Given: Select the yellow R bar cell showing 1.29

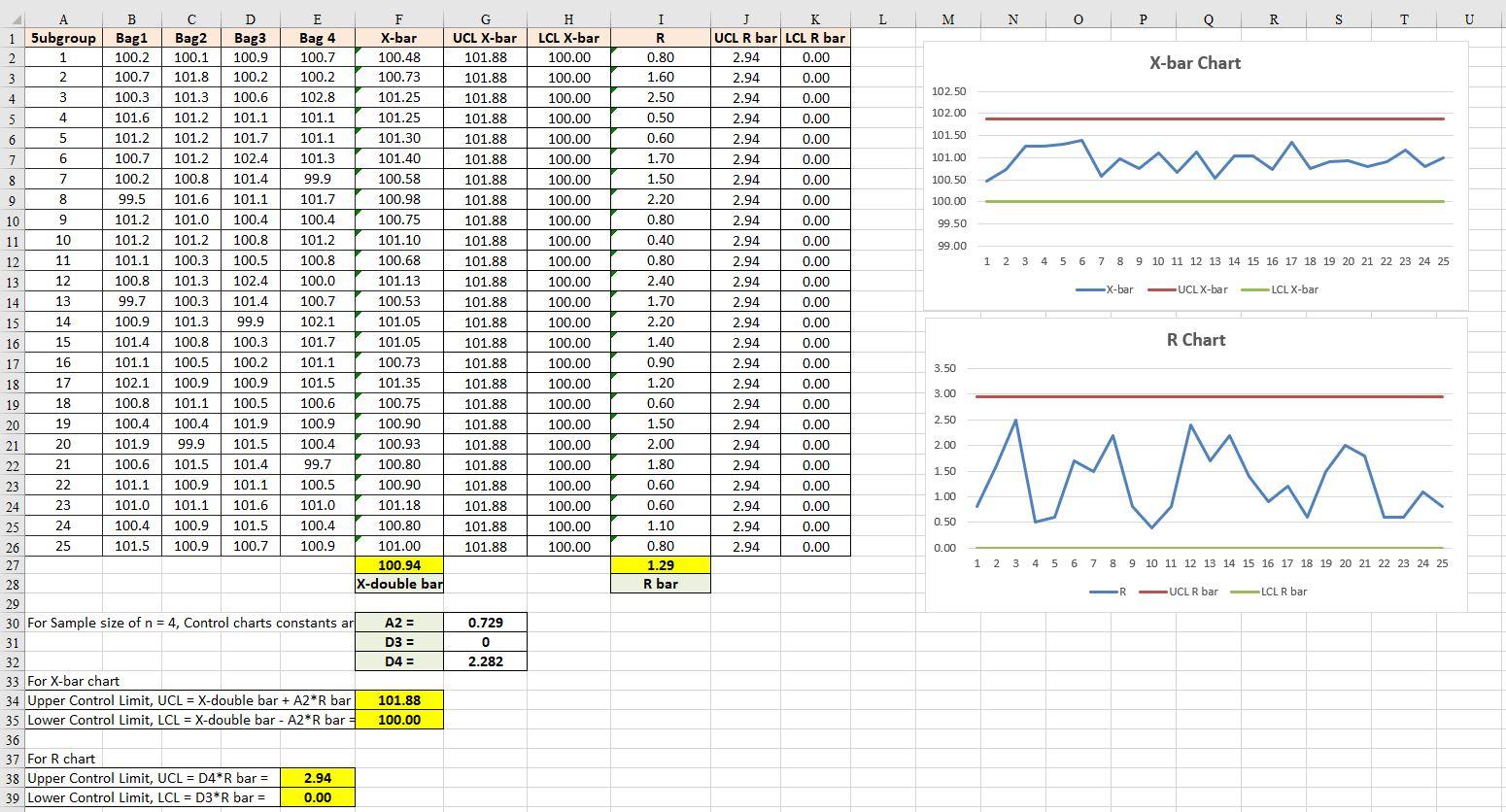Looking at the screenshot, I should click(x=660, y=566).
